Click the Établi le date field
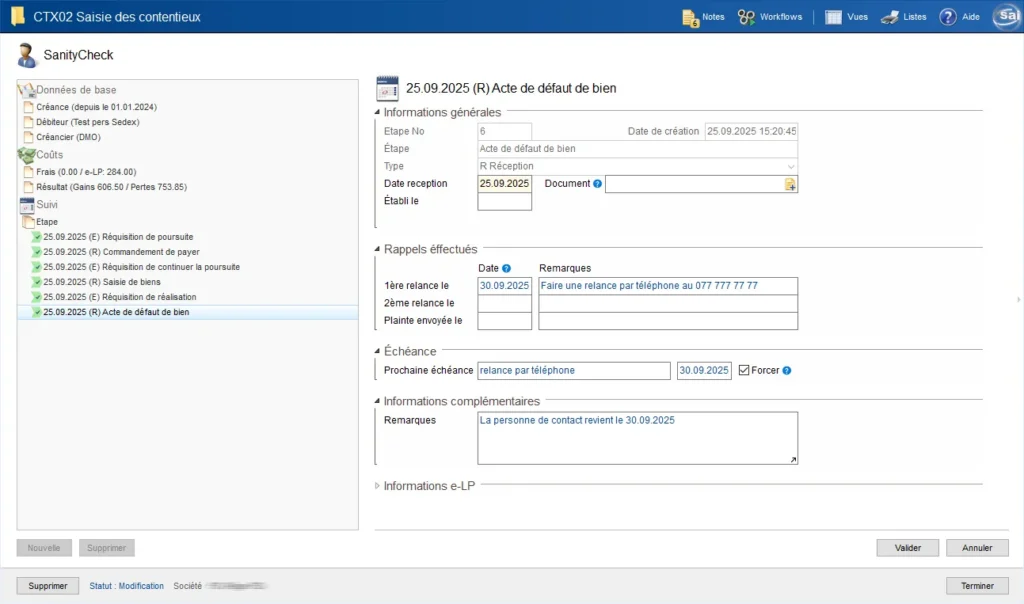1024x604 pixels. click(x=504, y=202)
